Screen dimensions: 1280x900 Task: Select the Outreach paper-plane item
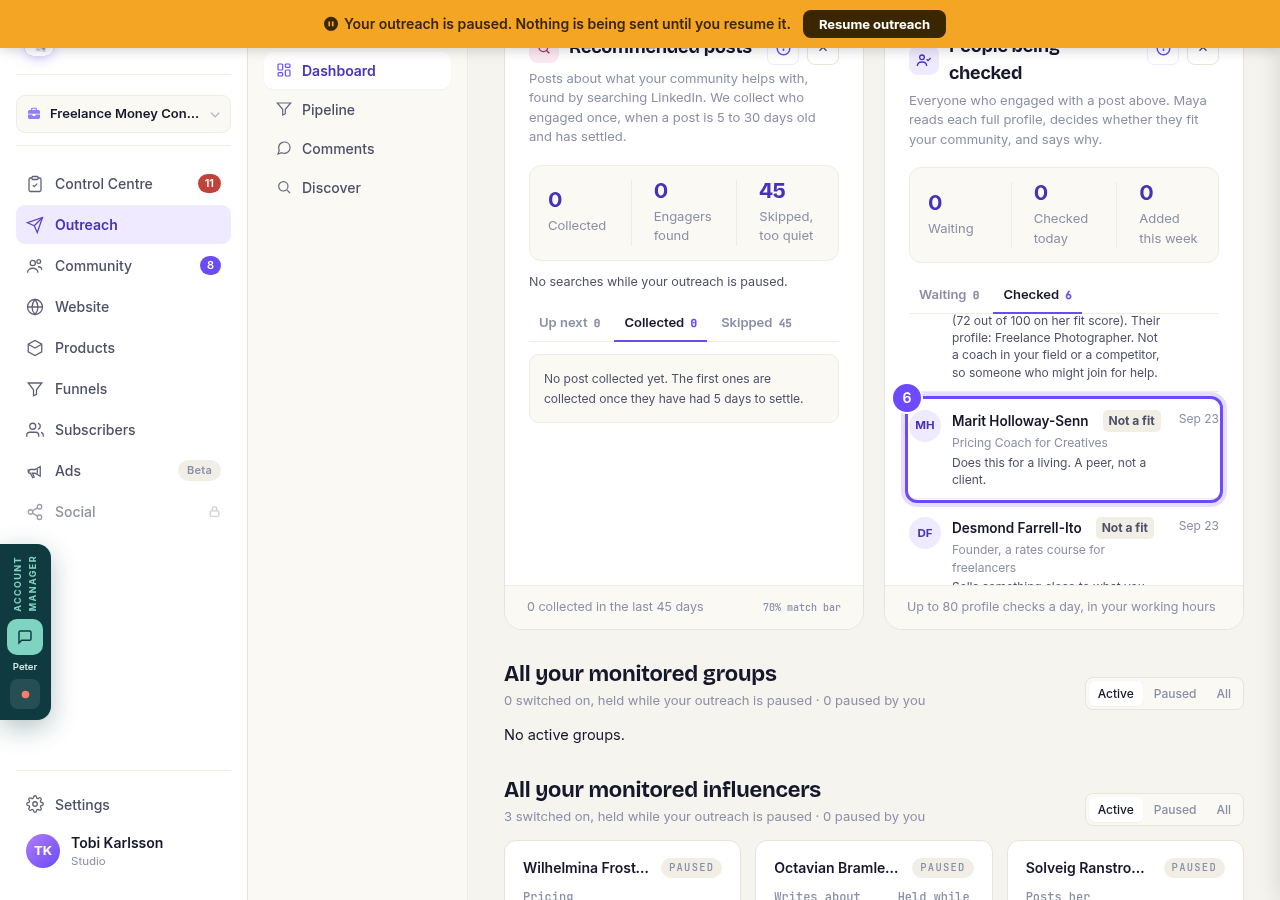[123, 225]
